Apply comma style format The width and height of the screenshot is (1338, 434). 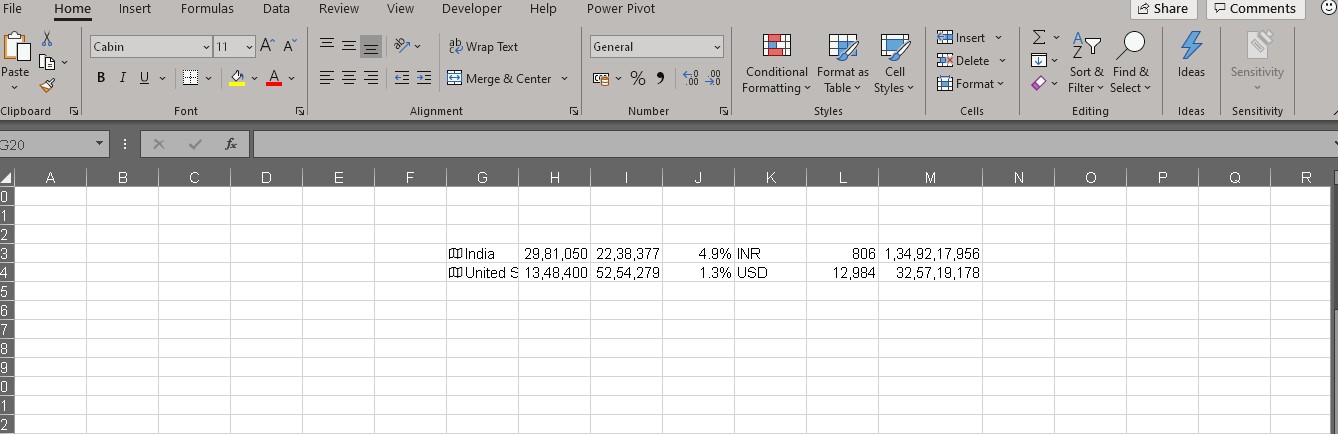coord(661,79)
